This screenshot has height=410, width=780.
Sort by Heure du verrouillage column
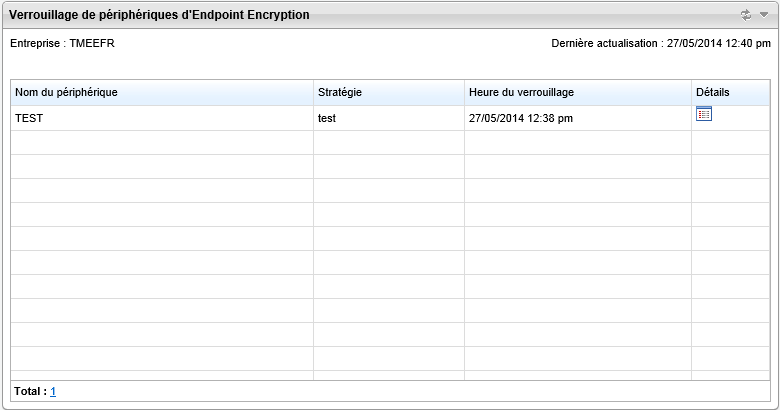521,92
